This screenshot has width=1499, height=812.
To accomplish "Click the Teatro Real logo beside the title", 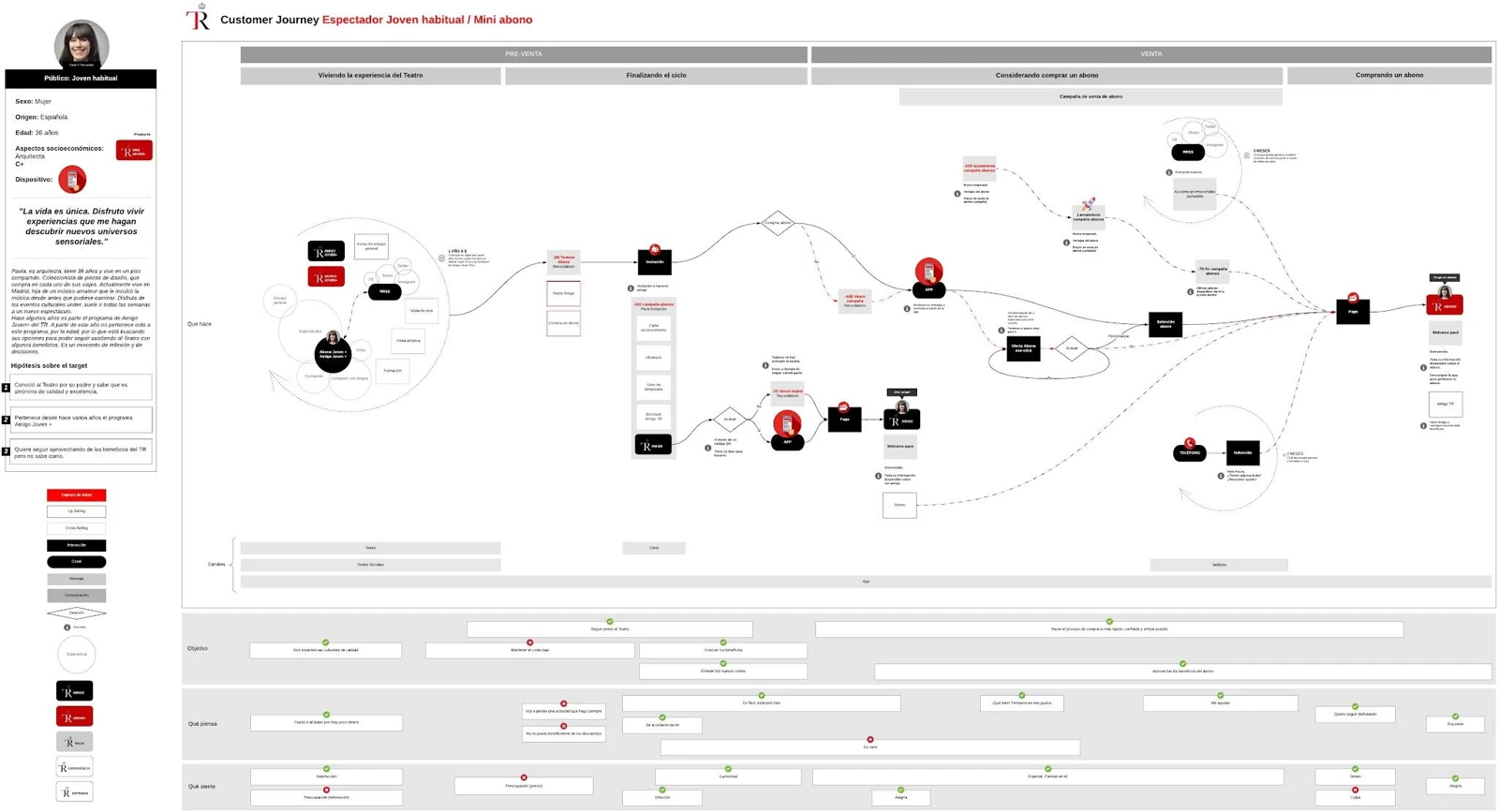I will [198, 17].
